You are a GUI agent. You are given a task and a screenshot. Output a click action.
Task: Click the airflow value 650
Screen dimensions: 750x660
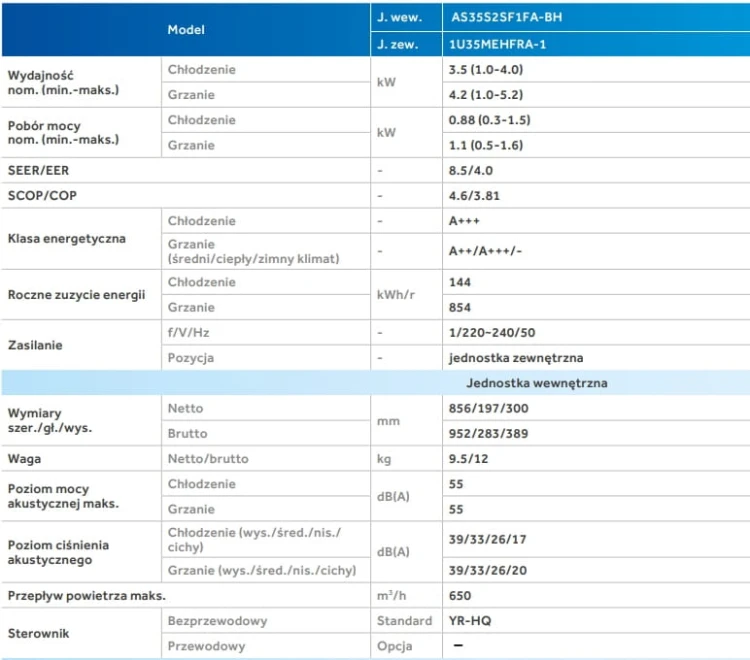click(460, 596)
